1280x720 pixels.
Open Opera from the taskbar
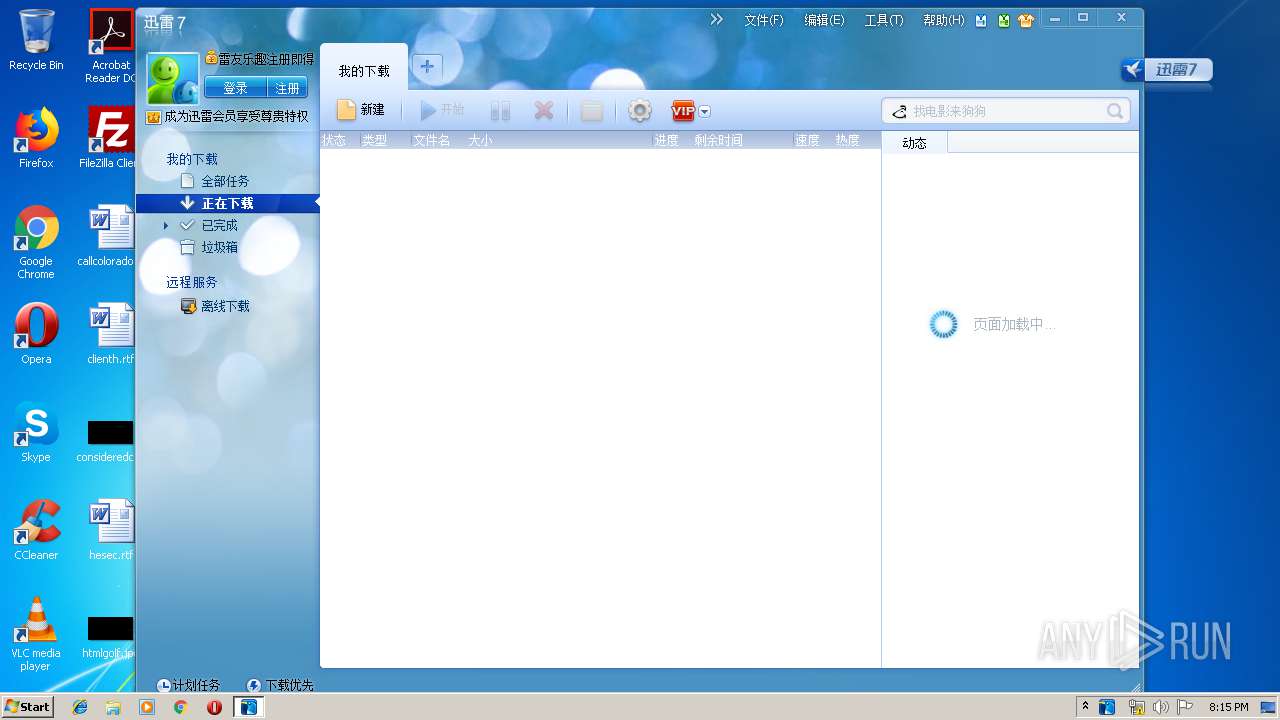tap(214, 707)
